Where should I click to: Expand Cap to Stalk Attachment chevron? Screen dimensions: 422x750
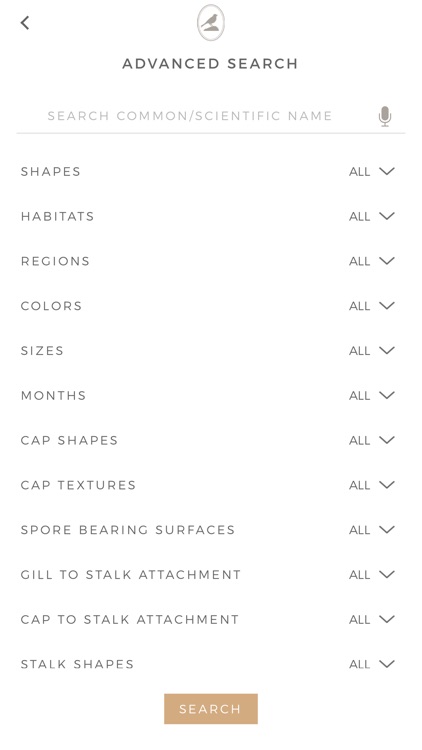387,619
